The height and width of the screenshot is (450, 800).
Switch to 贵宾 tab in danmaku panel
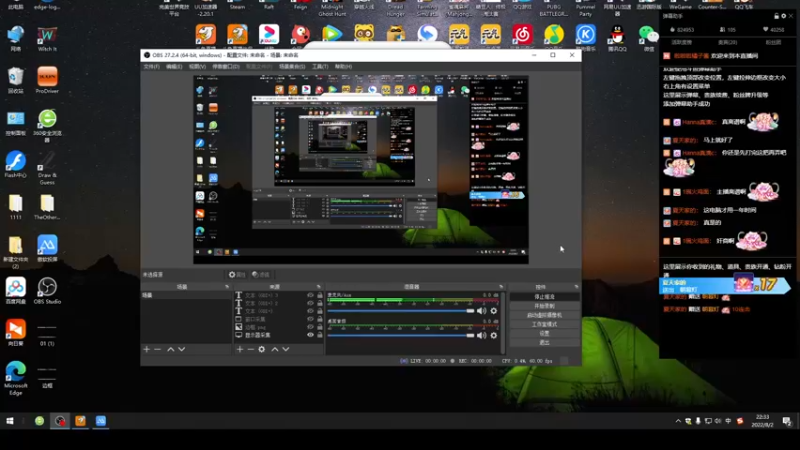(727, 42)
